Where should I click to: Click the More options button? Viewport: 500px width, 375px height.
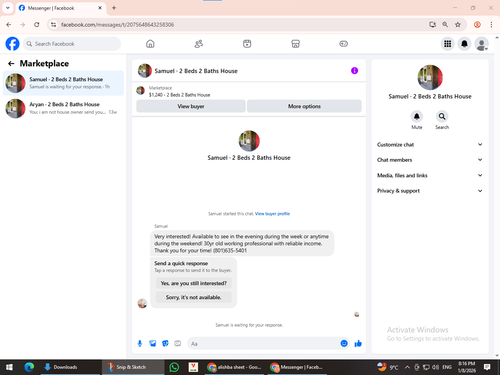304,106
